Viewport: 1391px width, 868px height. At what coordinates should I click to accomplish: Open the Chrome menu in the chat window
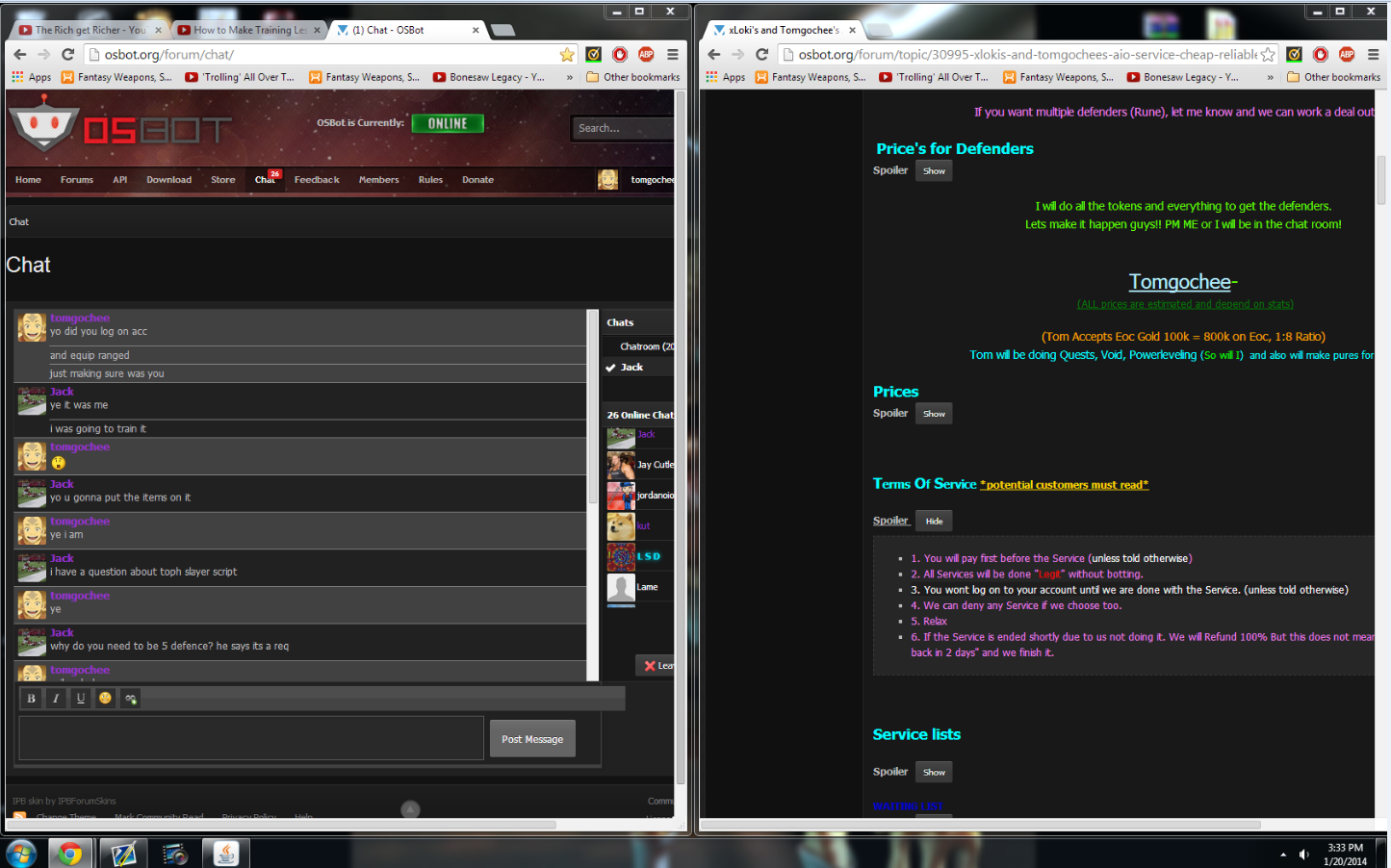(x=673, y=55)
